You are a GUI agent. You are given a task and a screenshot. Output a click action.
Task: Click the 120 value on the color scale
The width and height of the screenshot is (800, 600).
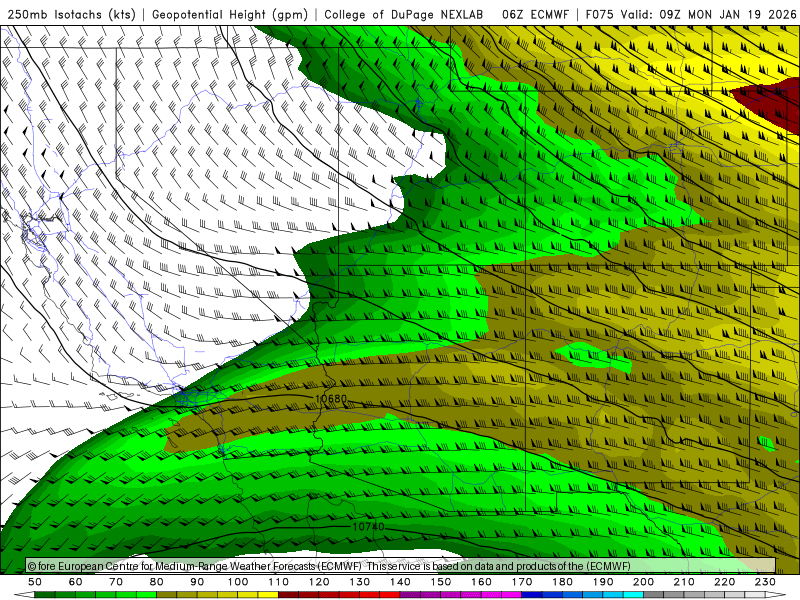319,582
